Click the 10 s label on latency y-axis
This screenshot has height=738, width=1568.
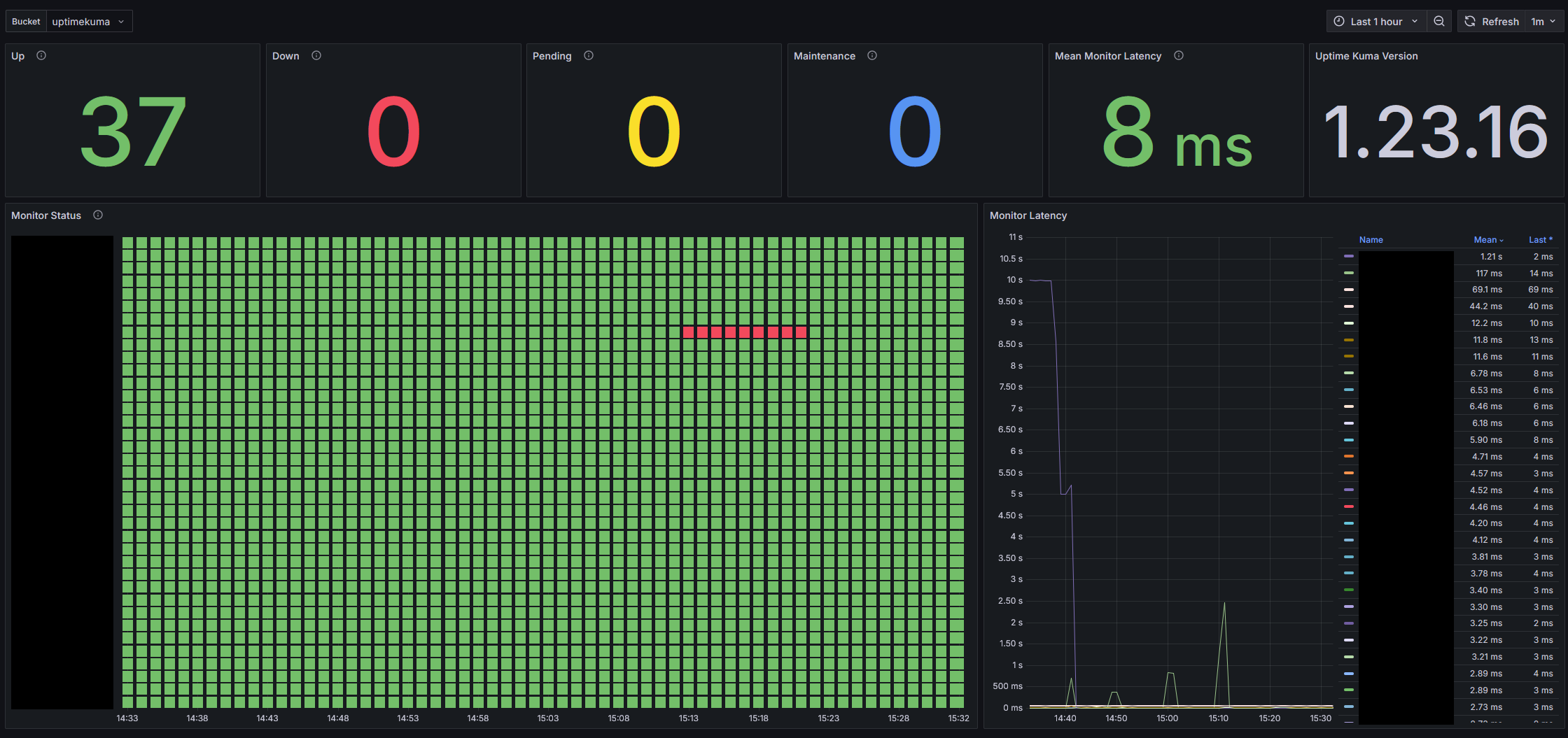[1015, 280]
